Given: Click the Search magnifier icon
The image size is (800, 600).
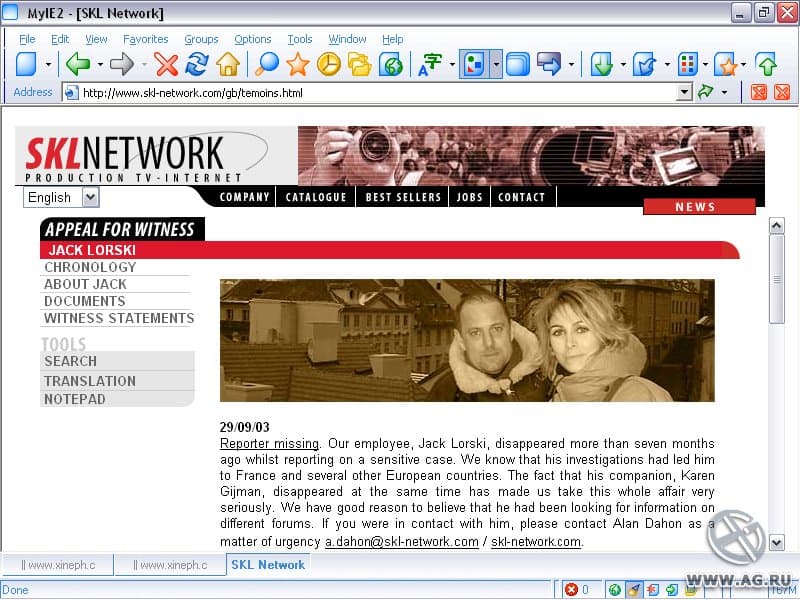Looking at the screenshot, I should 267,64.
